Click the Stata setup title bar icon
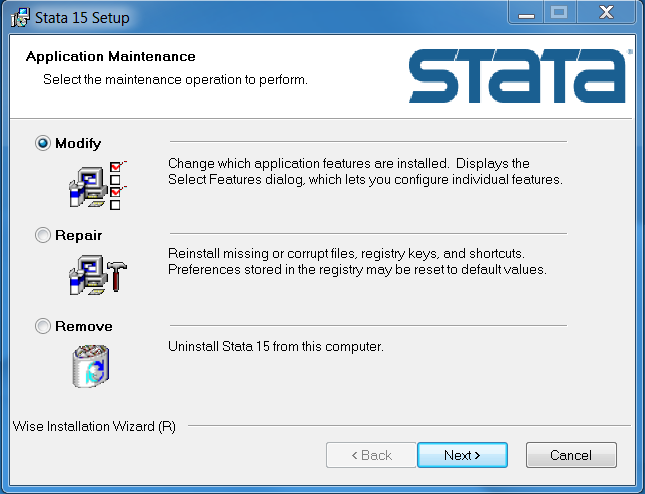This screenshot has height=494, width=645. pos(21,18)
